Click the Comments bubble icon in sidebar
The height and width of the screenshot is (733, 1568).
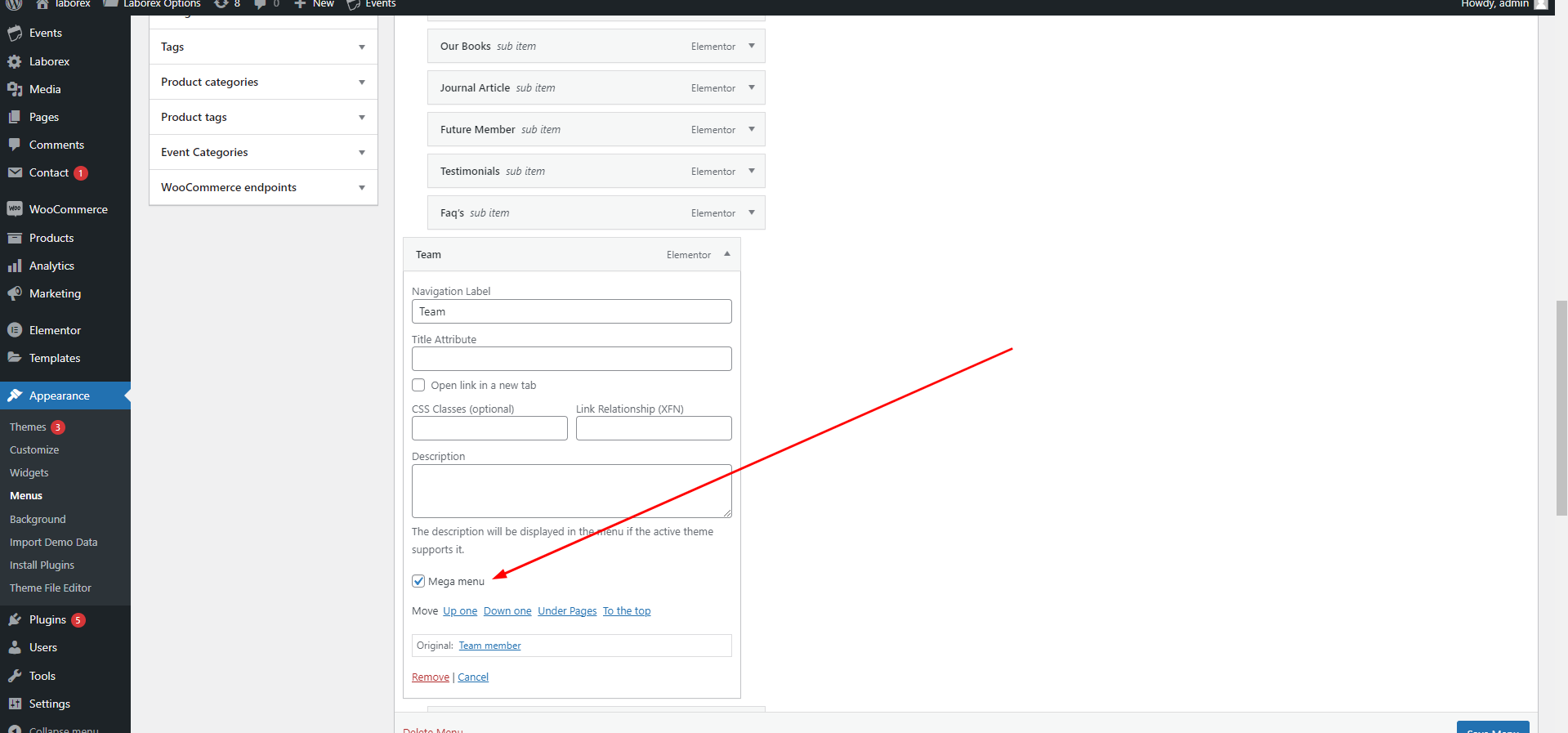tap(15, 145)
